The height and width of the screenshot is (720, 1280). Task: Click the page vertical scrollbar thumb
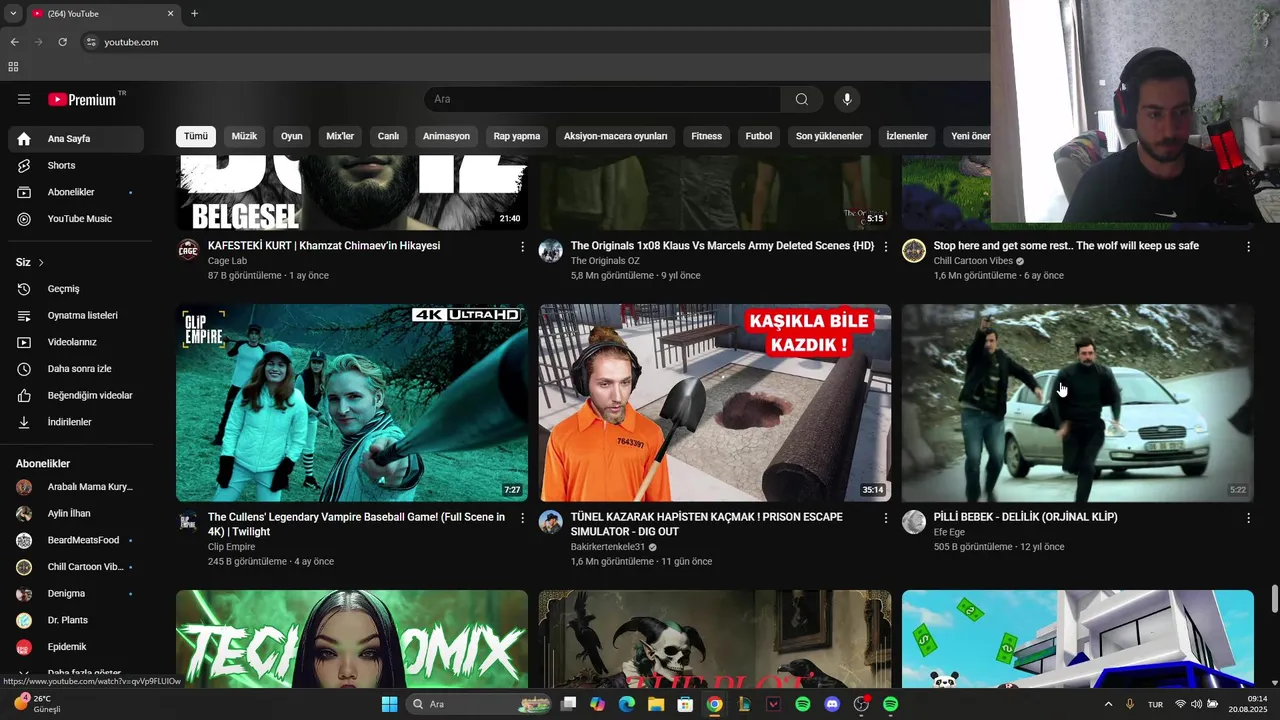pos(1275,599)
